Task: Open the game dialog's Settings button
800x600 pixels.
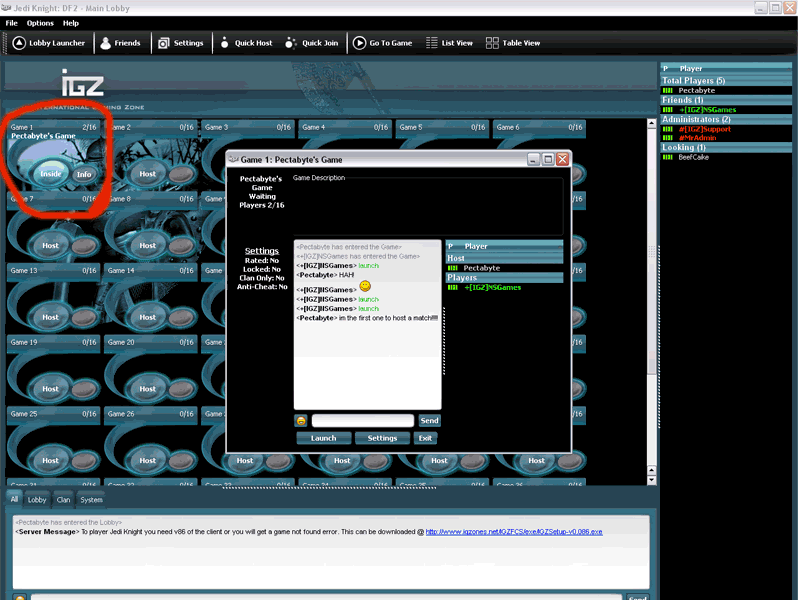Action: pos(382,438)
